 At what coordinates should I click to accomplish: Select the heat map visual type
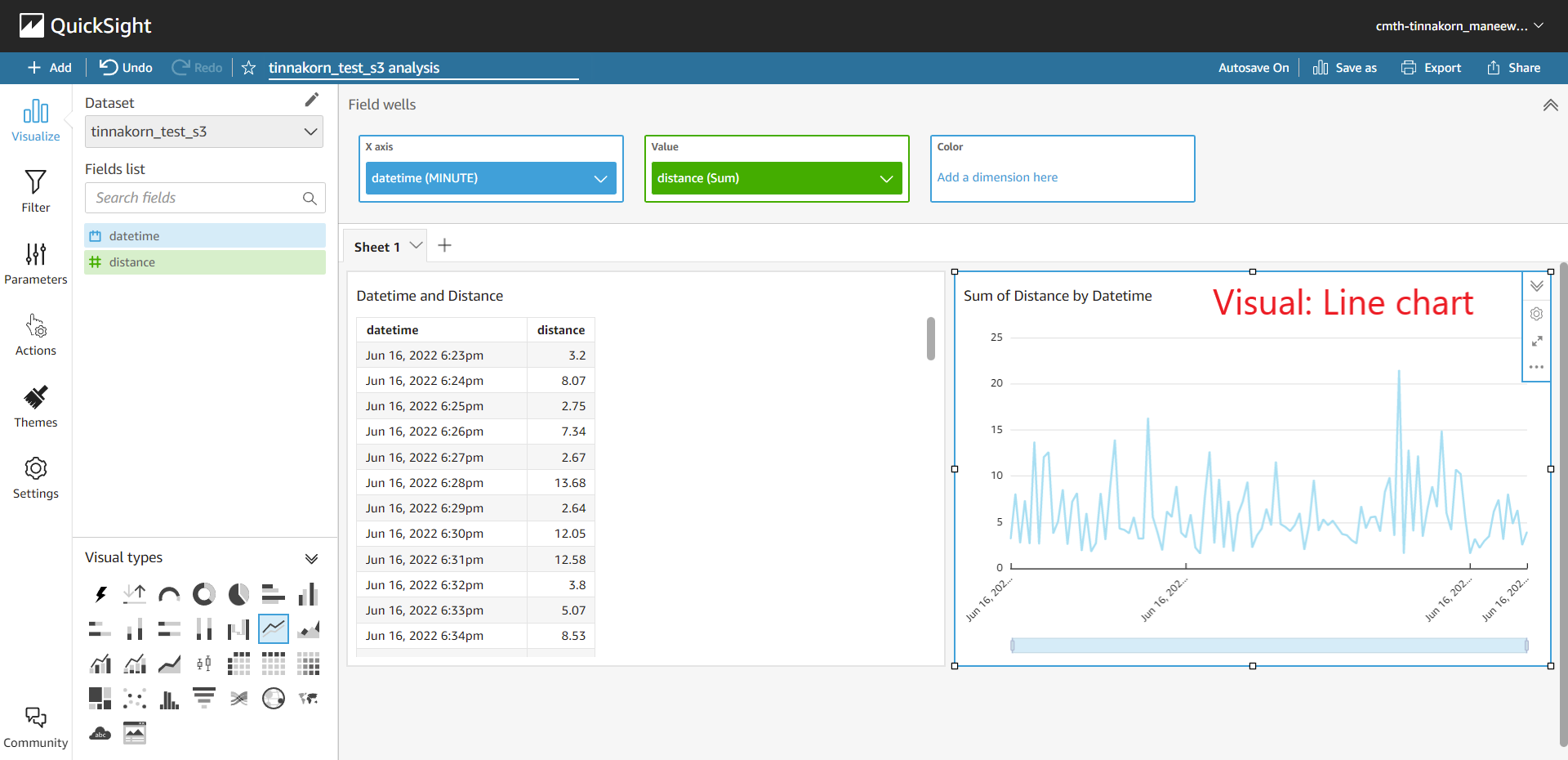[308, 664]
